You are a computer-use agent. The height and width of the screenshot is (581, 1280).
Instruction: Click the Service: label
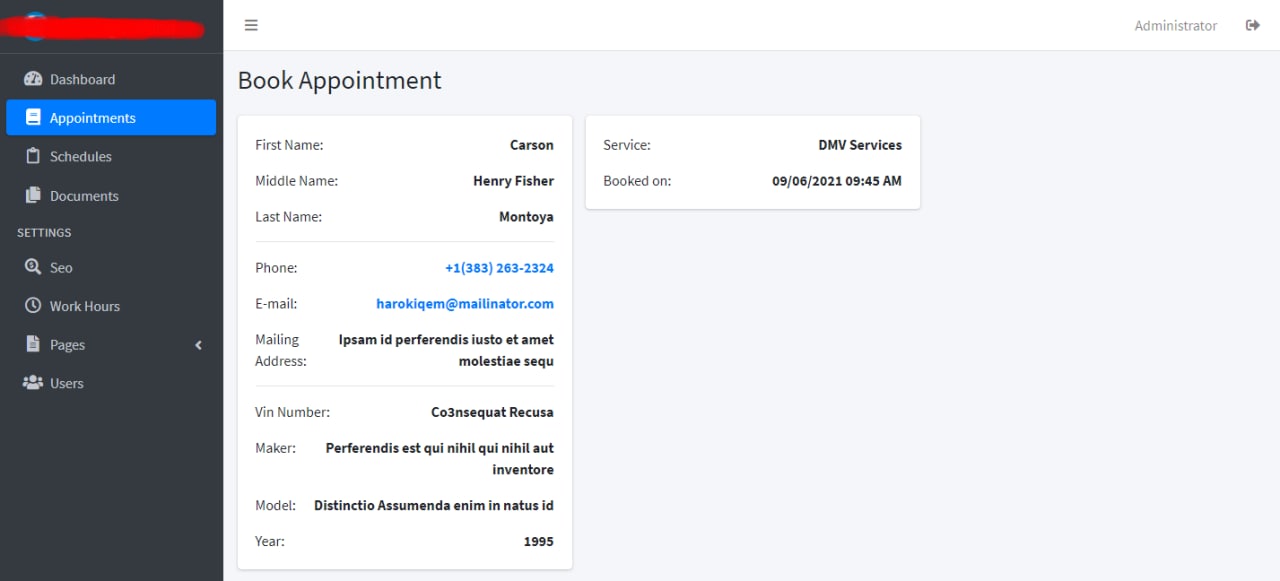point(627,145)
